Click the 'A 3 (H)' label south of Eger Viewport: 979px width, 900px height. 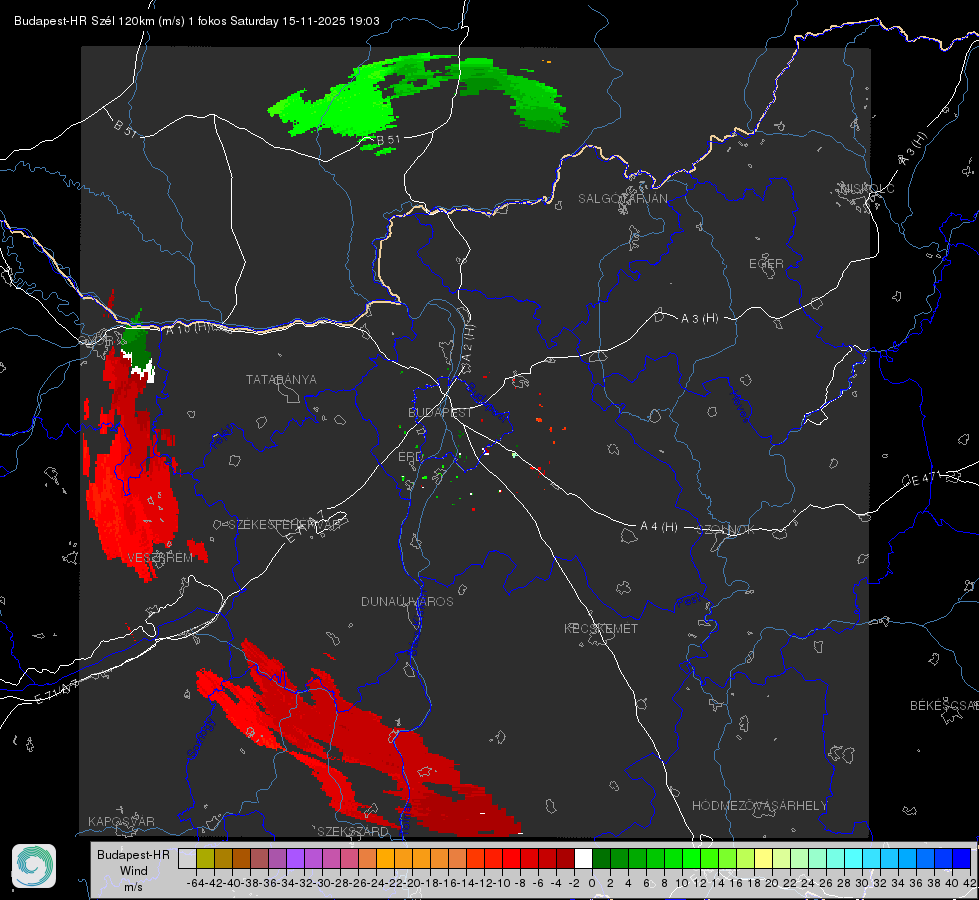pyautogui.click(x=699, y=318)
